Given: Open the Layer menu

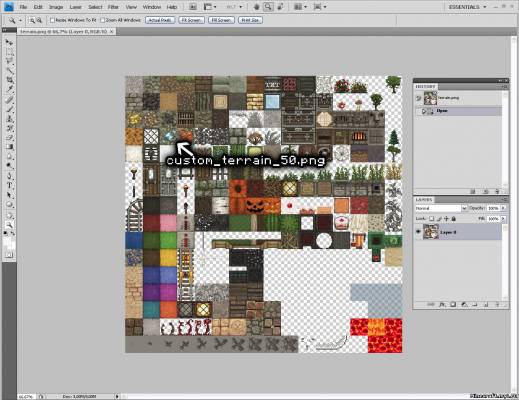Looking at the screenshot, I should click(76, 7).
